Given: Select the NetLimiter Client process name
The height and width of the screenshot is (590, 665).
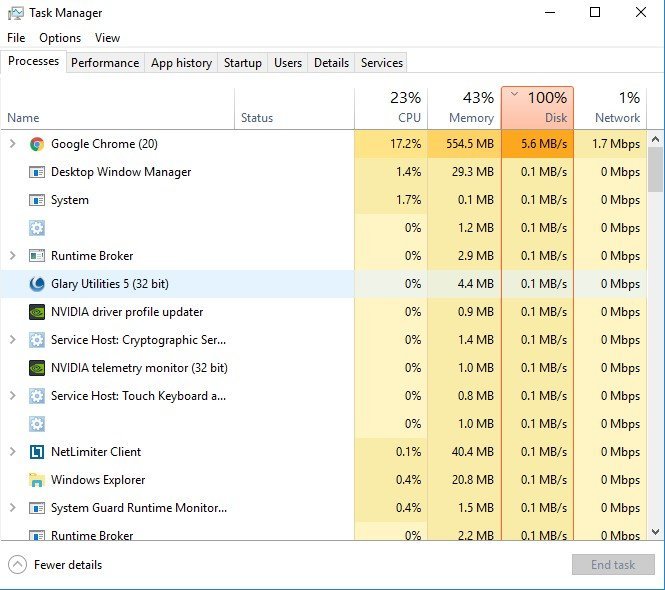Looking at the screenshot, I should 96,452.
